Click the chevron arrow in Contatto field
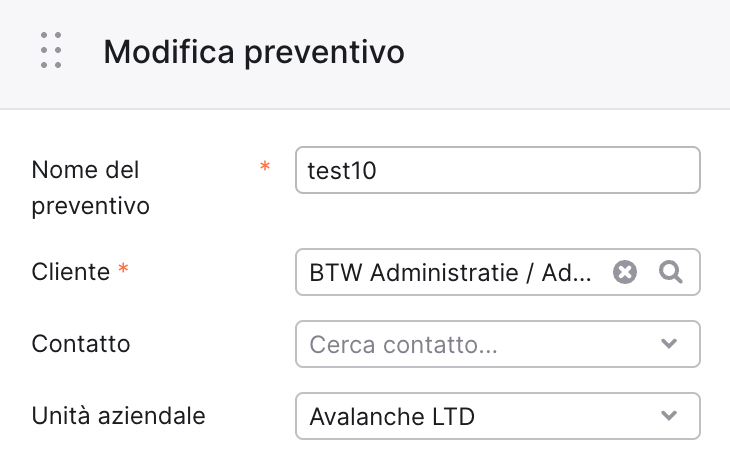Image resolution: width=730 pixels, height=458 pixels. click(x=669, y=344)
